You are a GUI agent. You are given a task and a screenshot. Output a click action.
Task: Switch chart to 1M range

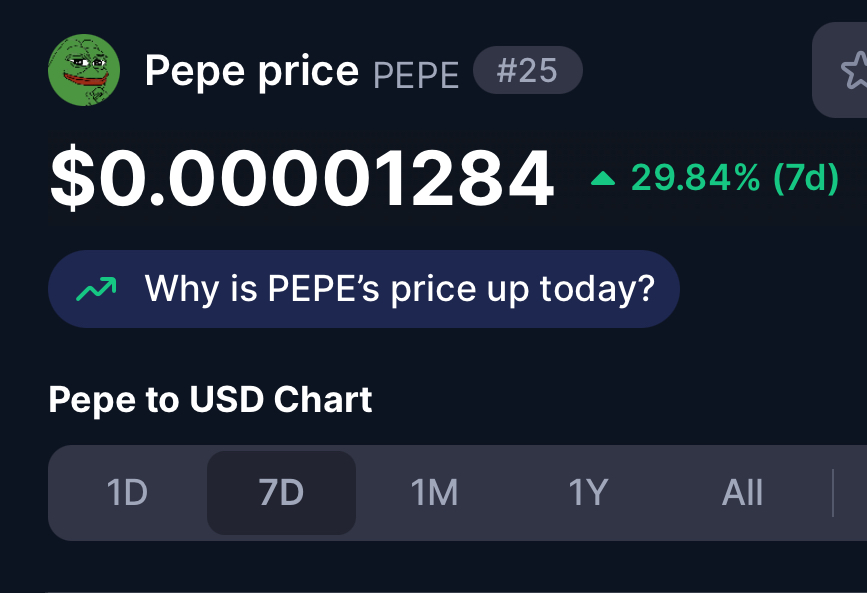pyautogui.click(x=435, y=492)
